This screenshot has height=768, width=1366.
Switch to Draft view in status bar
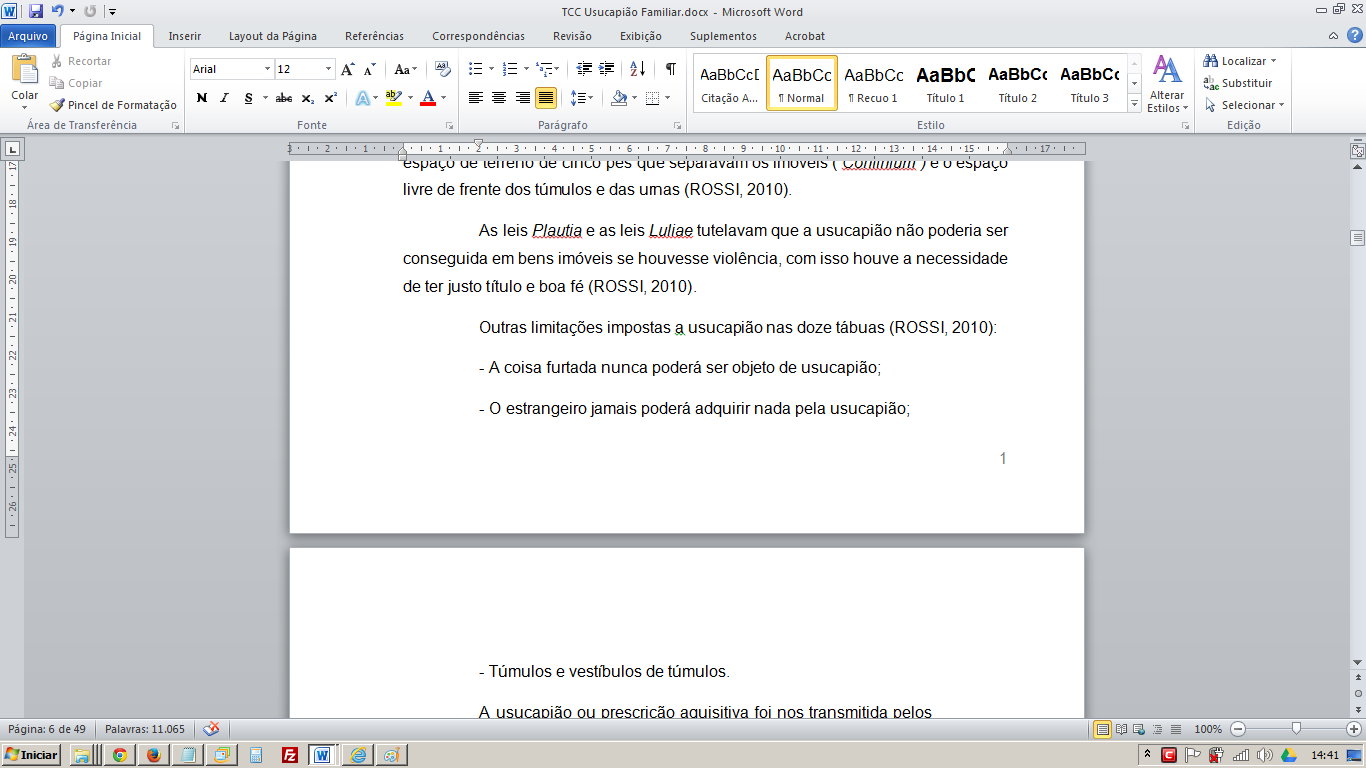(x=1176, y=729)
